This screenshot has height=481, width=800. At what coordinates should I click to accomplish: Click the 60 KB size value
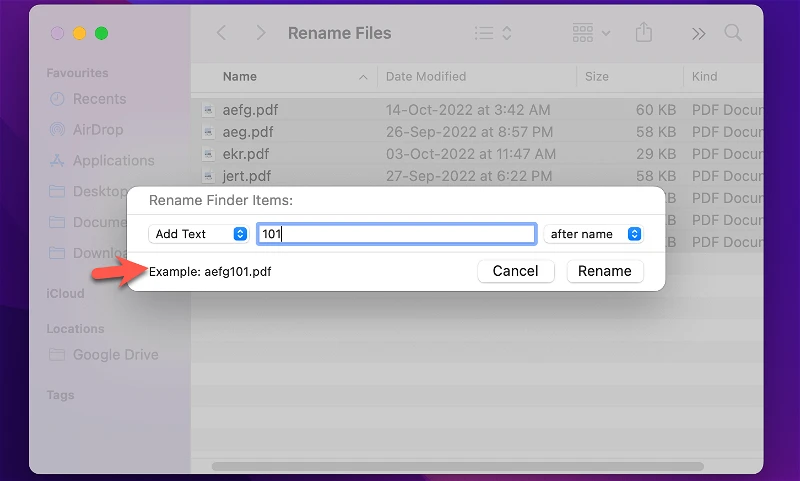[x=656, y=110]
